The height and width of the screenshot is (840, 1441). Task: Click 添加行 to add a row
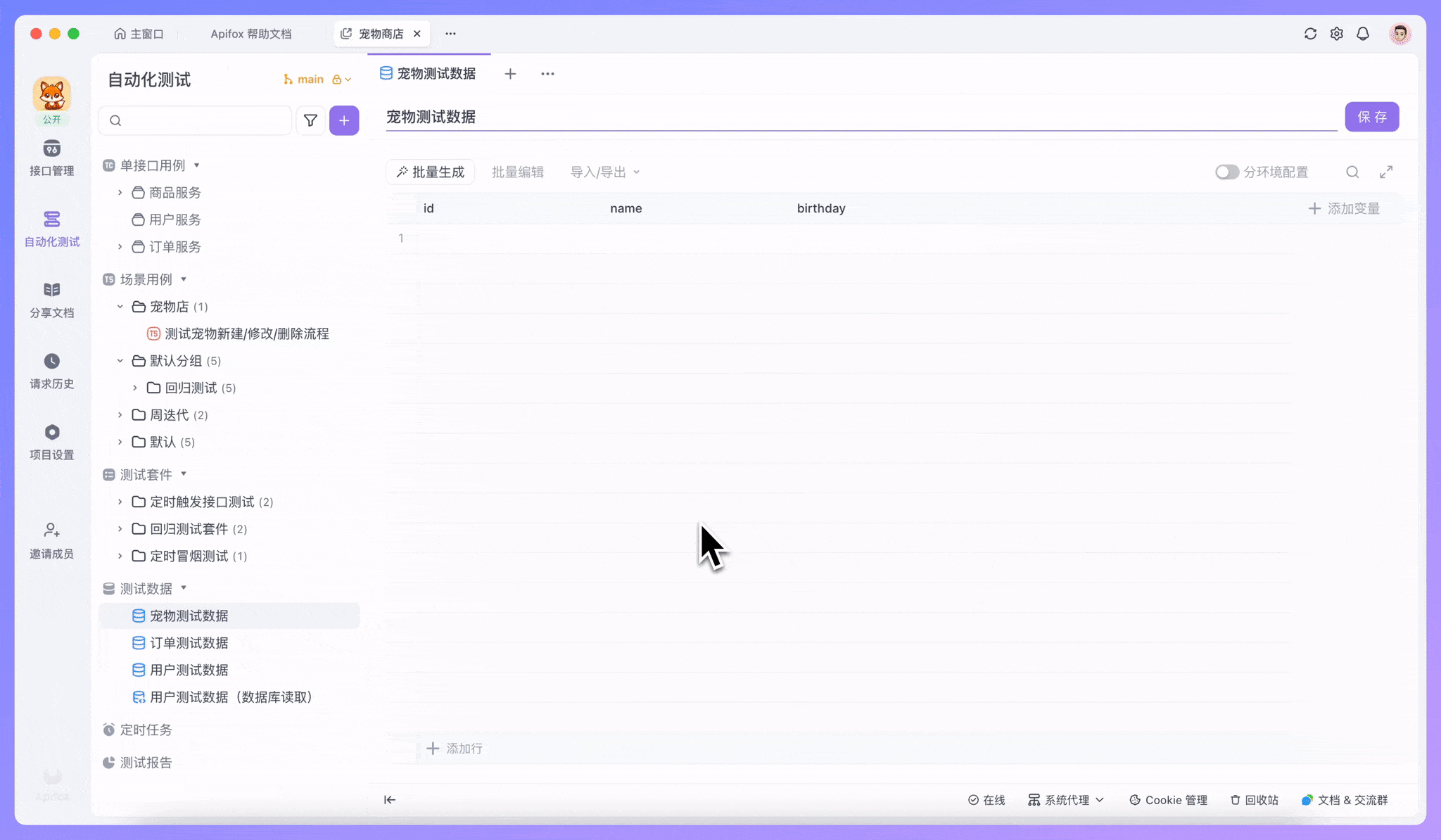[455, 748]
